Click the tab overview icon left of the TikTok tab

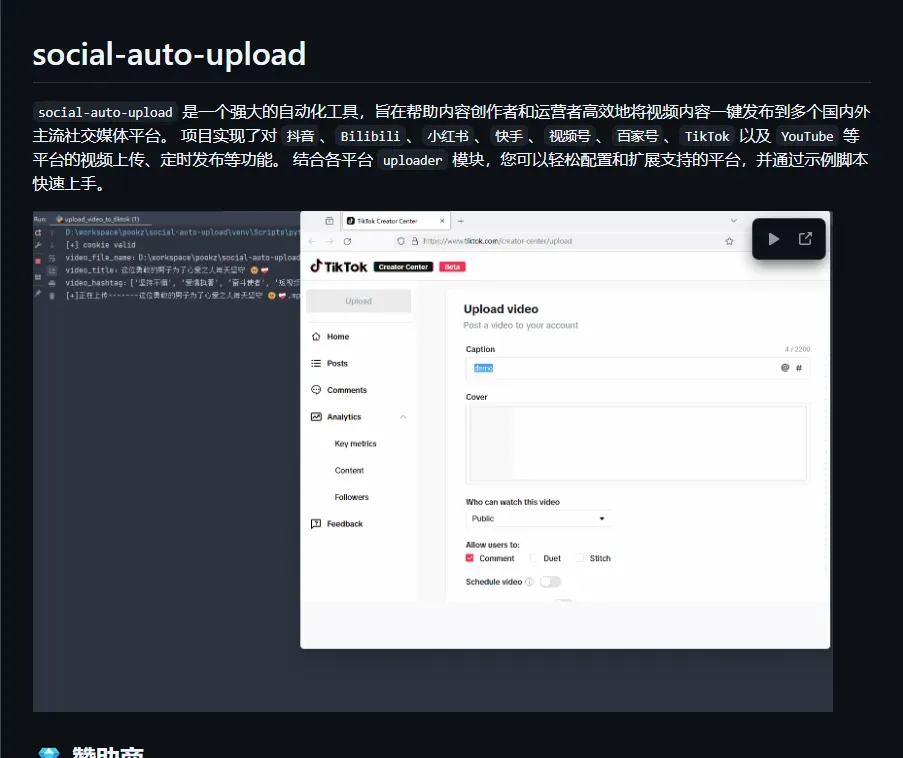tap(329, 221)
